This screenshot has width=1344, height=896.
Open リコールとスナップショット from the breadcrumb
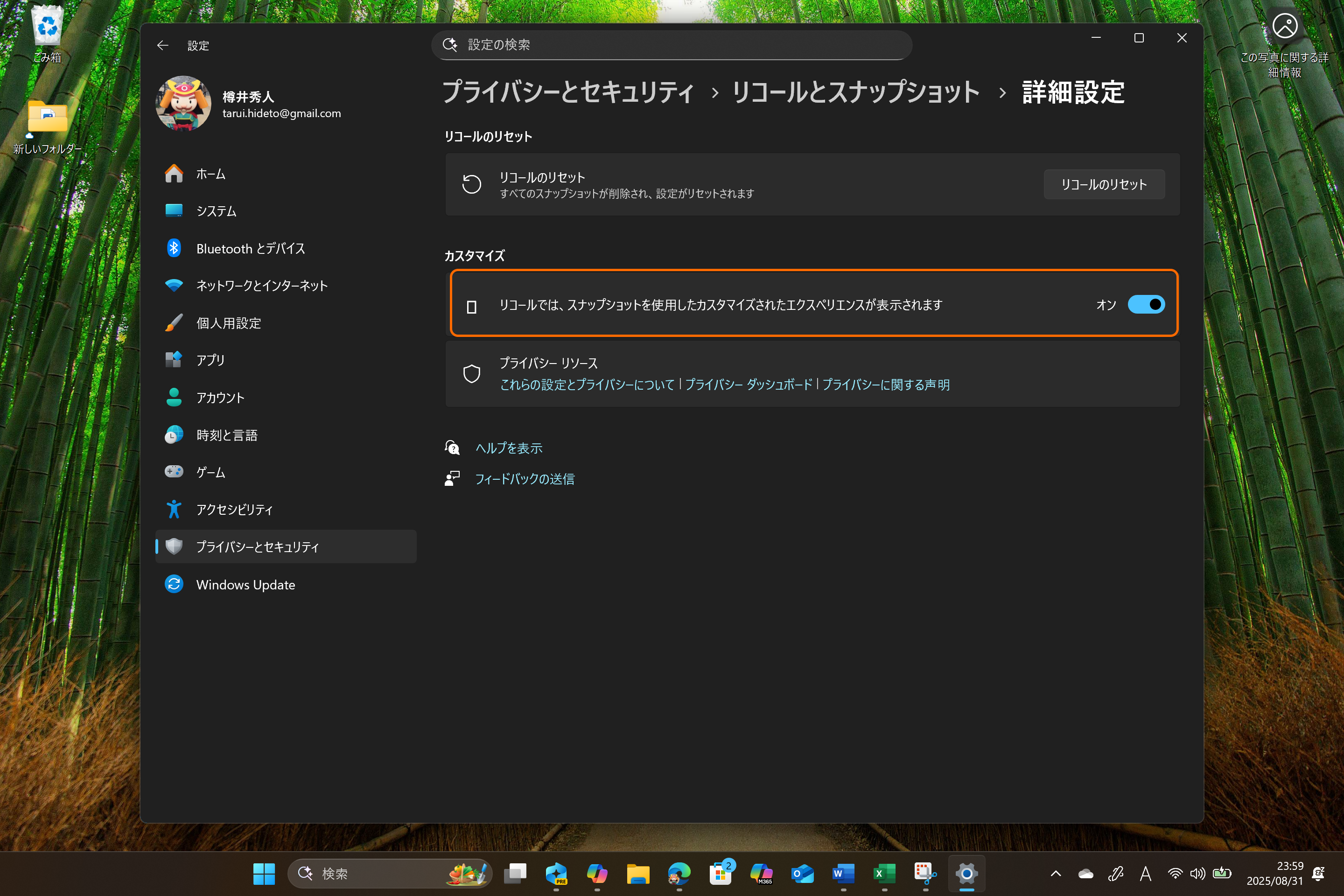(x=855, y=92)
